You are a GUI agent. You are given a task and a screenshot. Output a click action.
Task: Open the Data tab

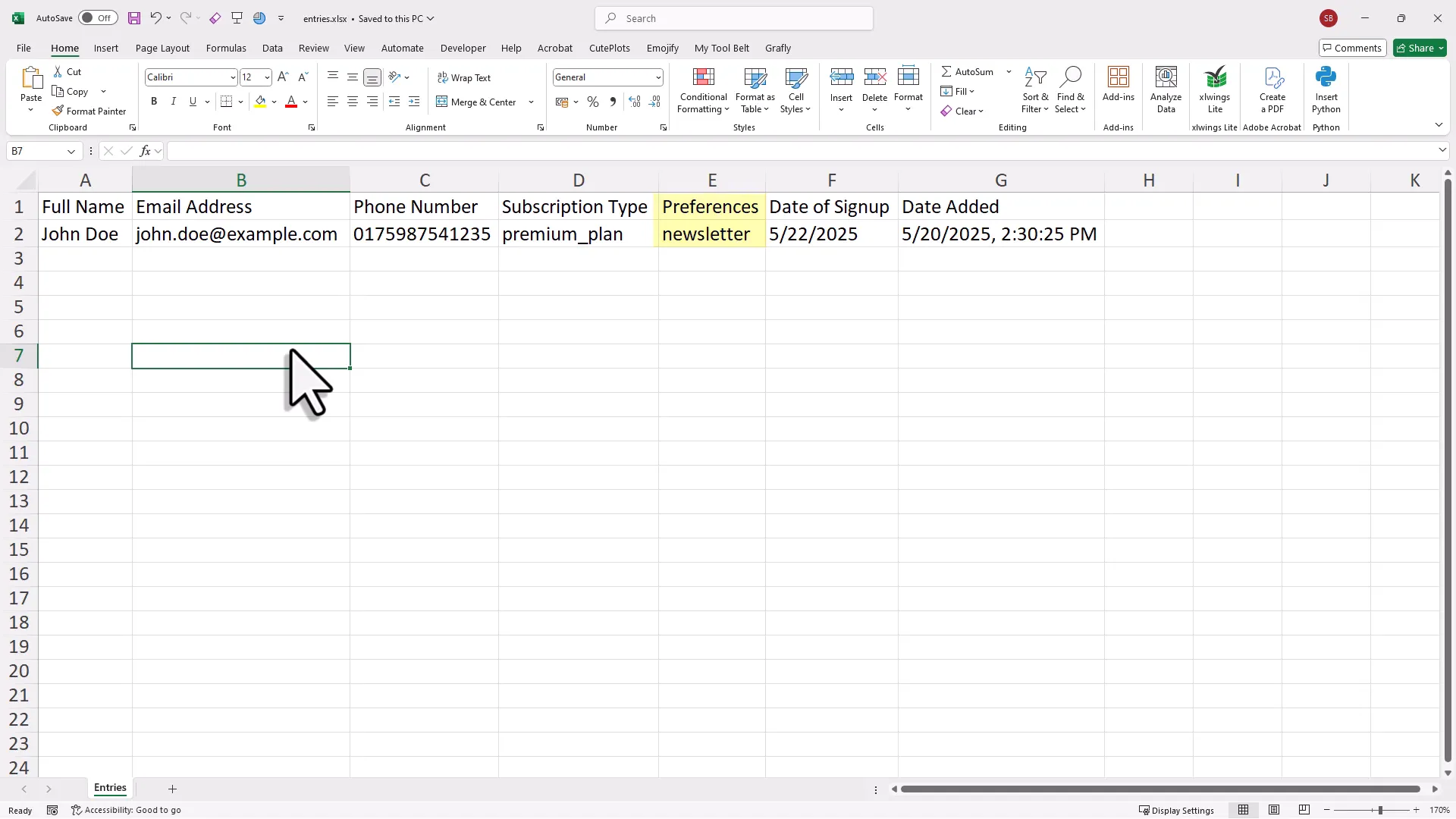(272, 48)
